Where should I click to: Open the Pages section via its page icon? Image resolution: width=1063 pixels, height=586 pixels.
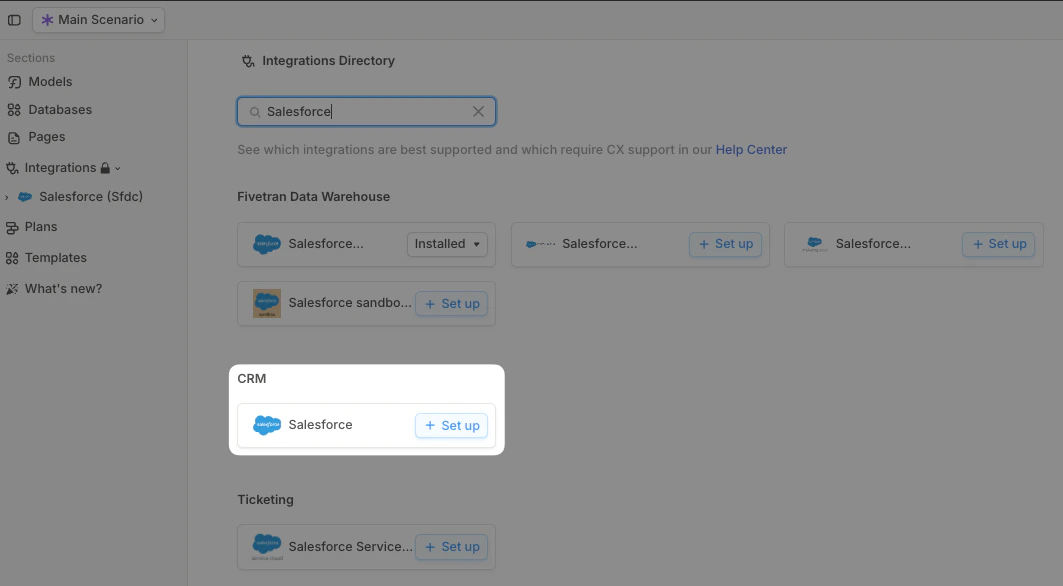(14, 137)
